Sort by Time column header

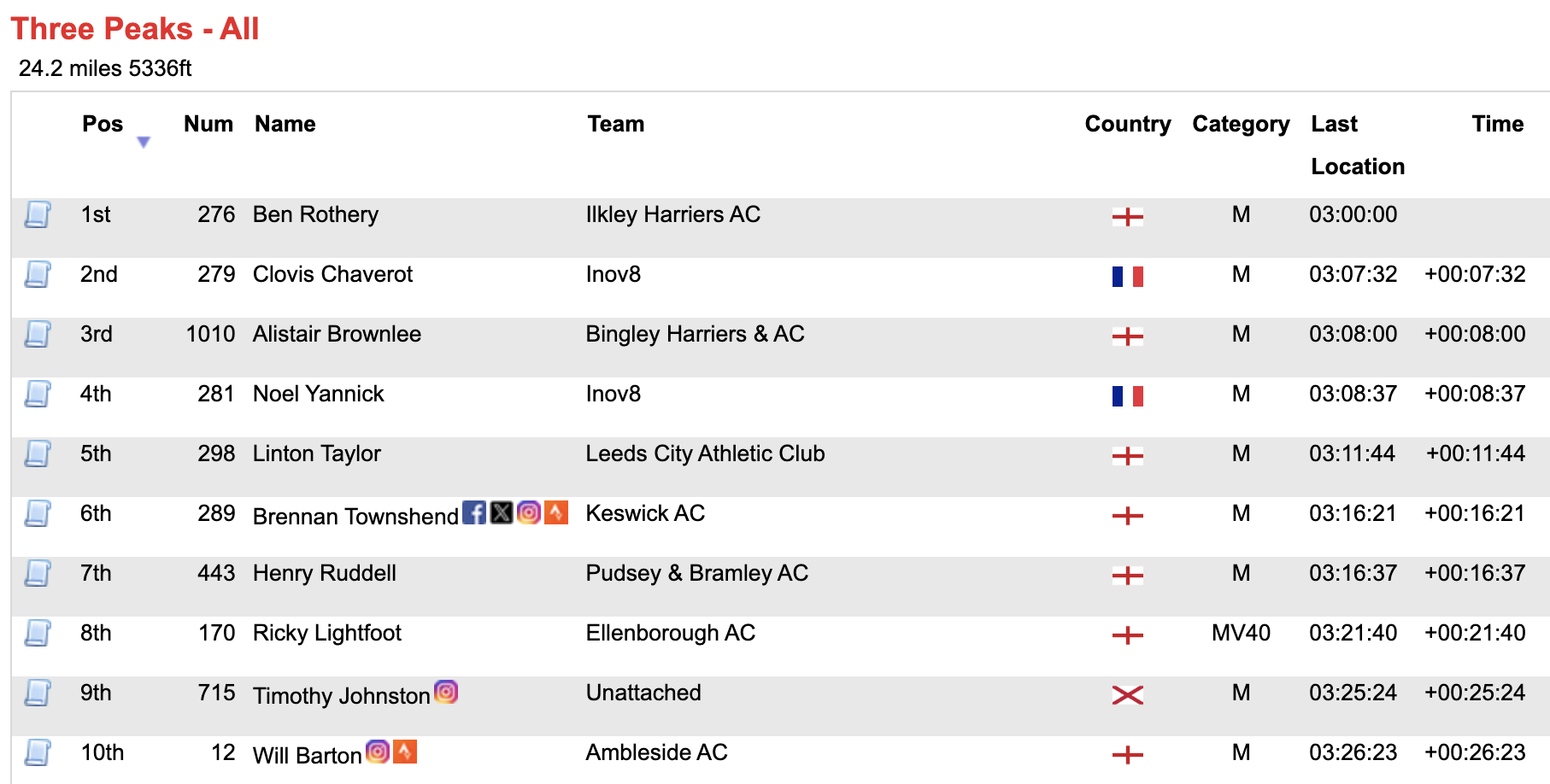[x=1497, y=124]
